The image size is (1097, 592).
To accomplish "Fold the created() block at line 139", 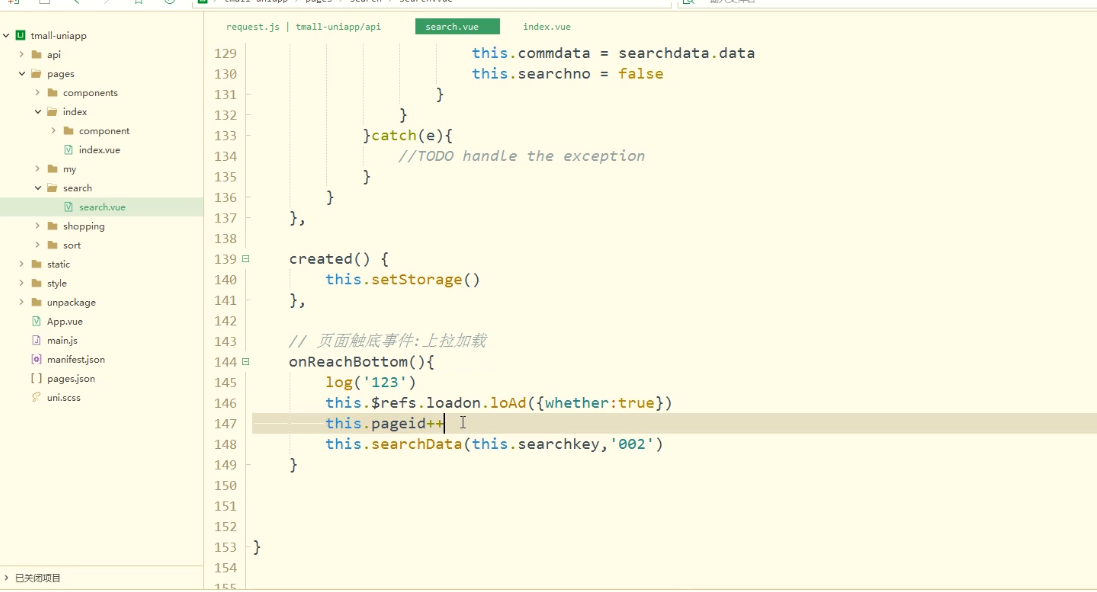I will 246,259.
